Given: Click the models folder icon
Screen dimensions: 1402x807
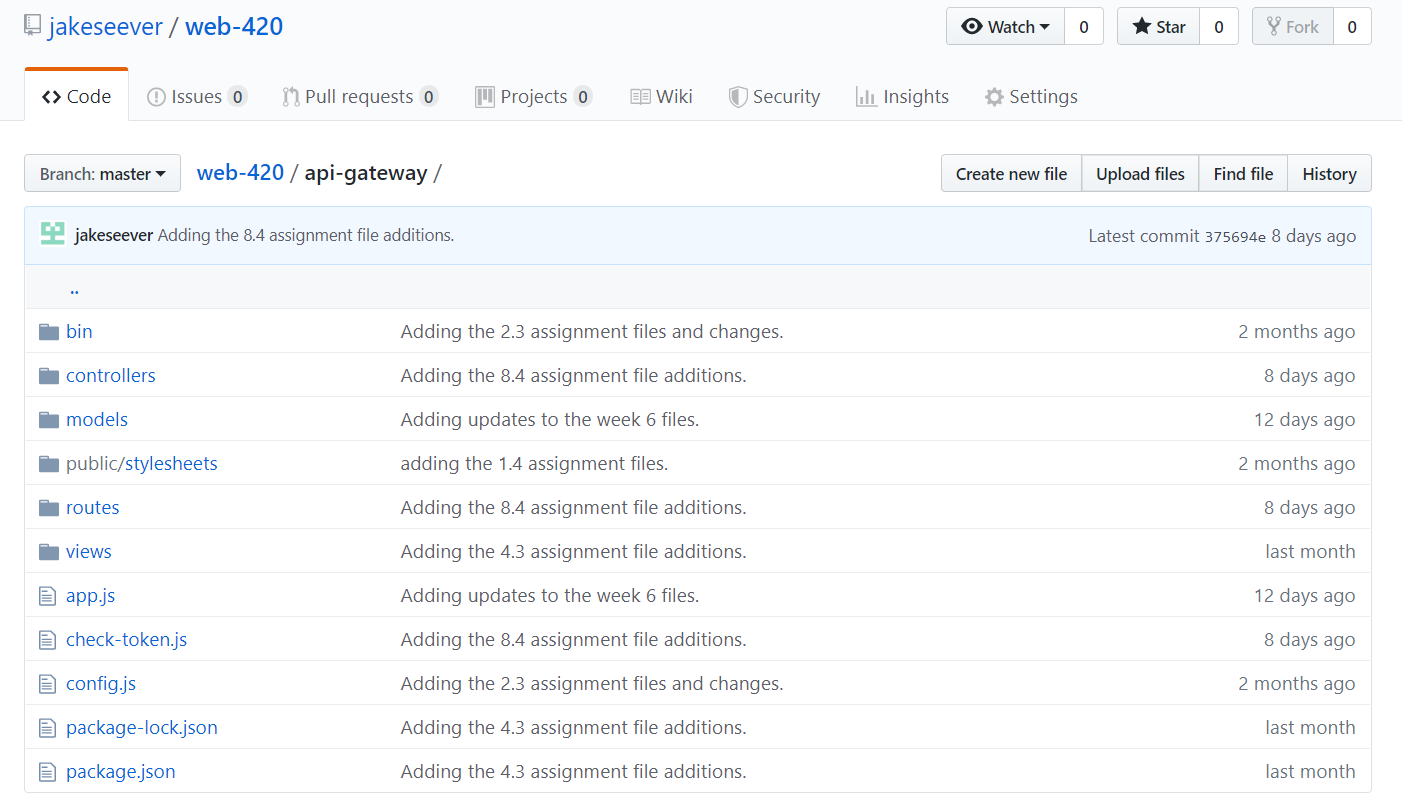Looking at the screenshot, I should click(x=49, y=419).
